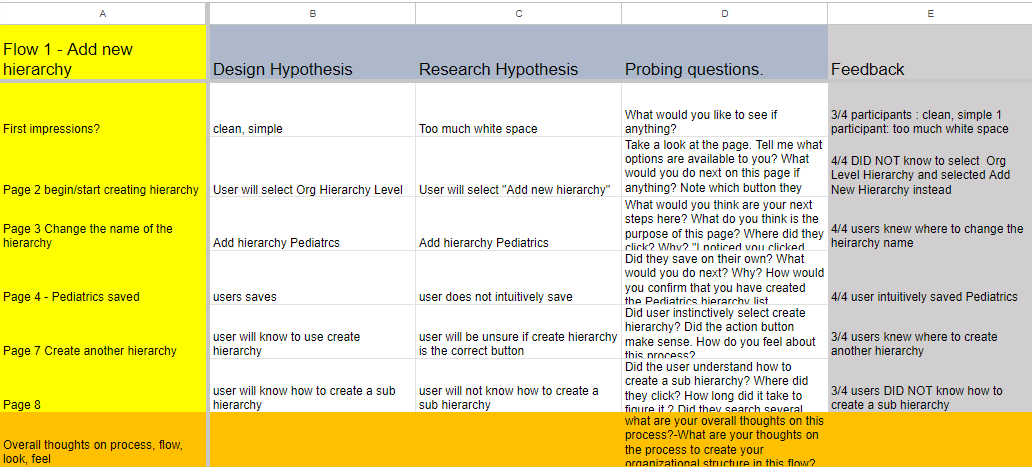Select column A header

coord(103,13)
